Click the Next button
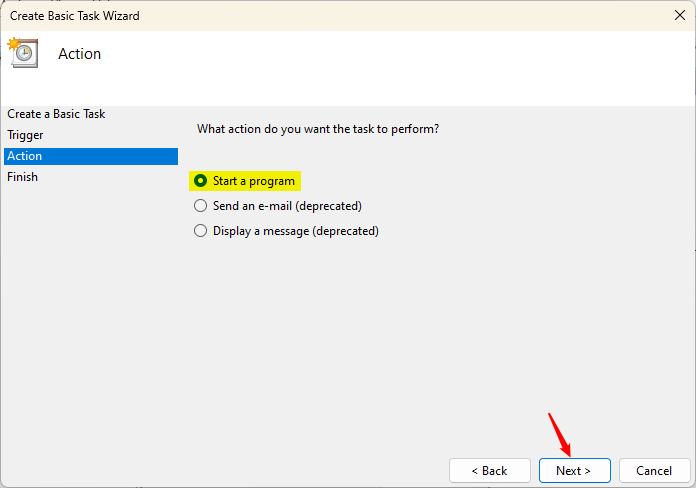The image size is (696, 488). [x=573, y=470]
